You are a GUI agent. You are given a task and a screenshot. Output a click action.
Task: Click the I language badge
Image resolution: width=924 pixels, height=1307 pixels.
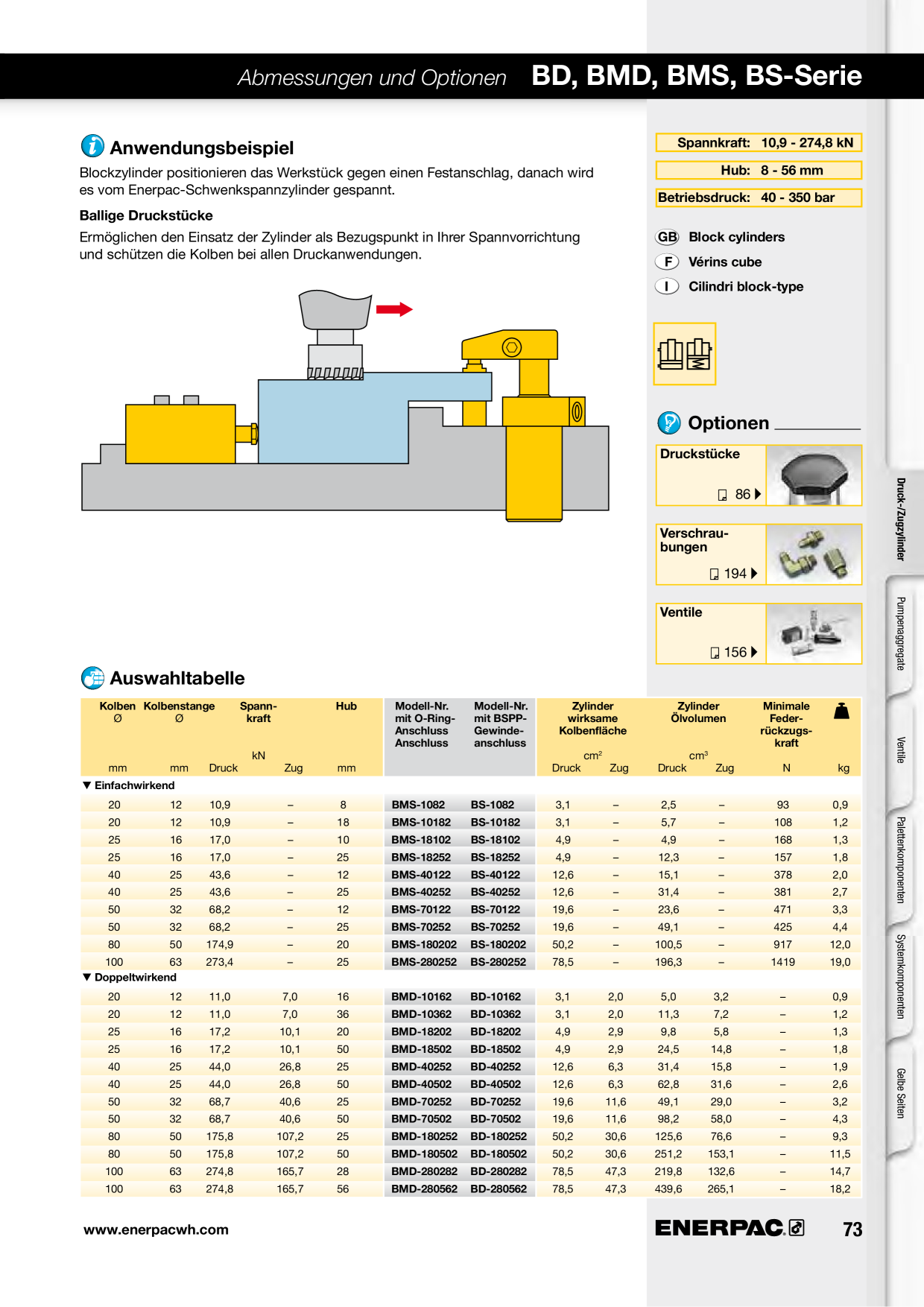pos(667,286)
